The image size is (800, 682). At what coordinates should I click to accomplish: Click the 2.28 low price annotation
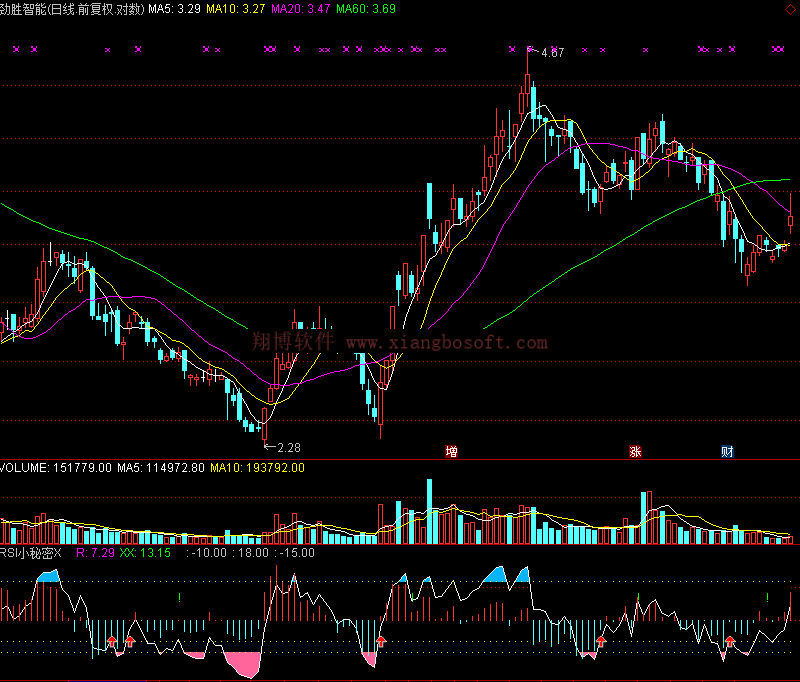(289, 448)
